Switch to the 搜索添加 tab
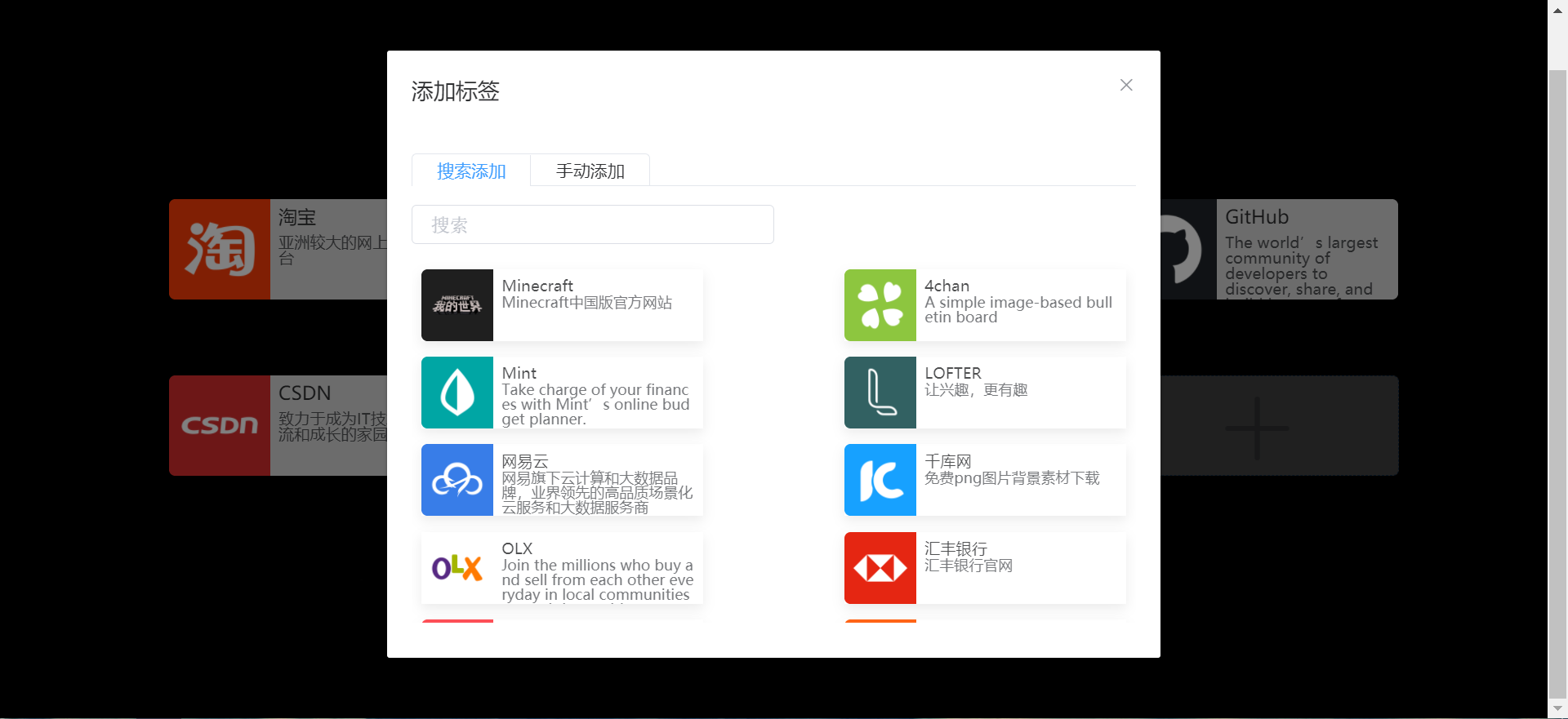The height and width of the screenshot is (719, 1568). tap(471, 171)
